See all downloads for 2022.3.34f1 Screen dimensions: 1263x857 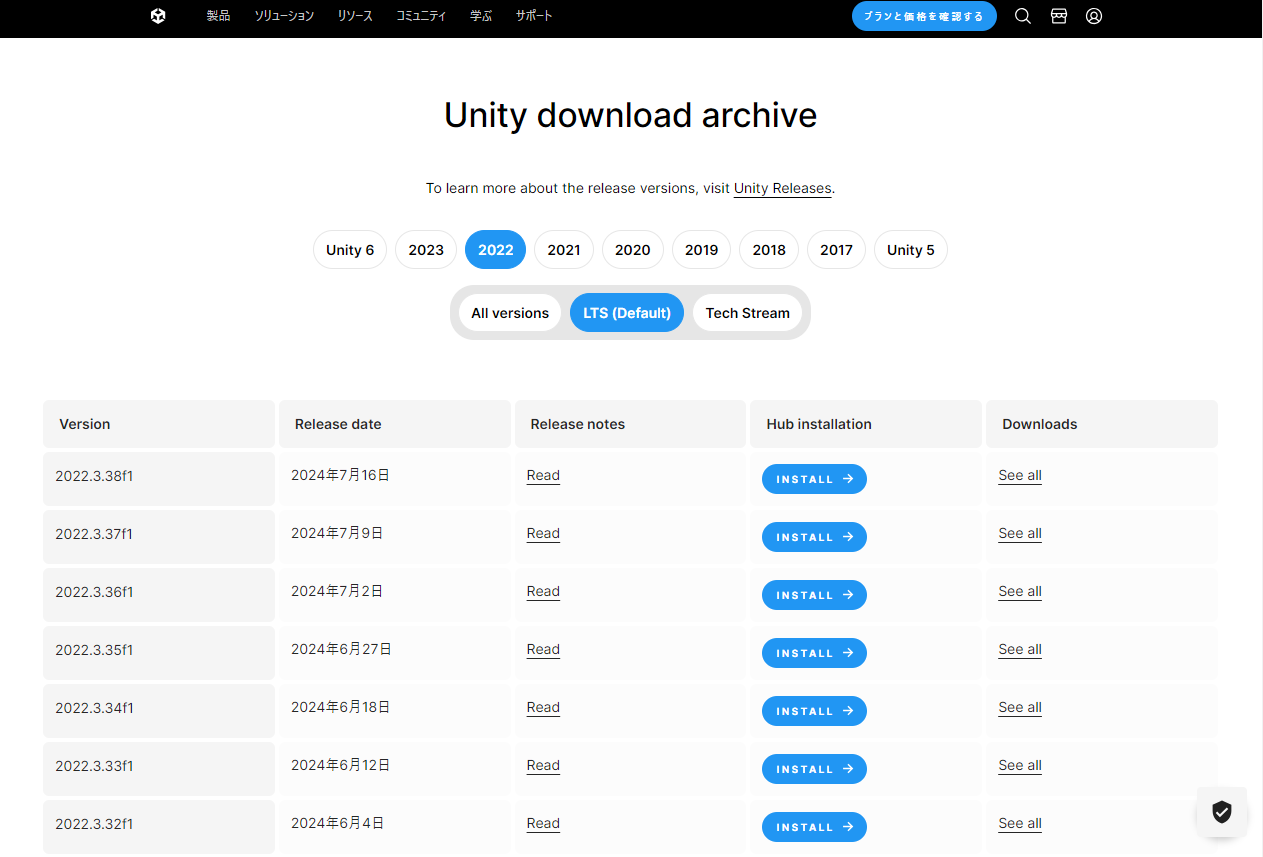tap(1019, 707)
